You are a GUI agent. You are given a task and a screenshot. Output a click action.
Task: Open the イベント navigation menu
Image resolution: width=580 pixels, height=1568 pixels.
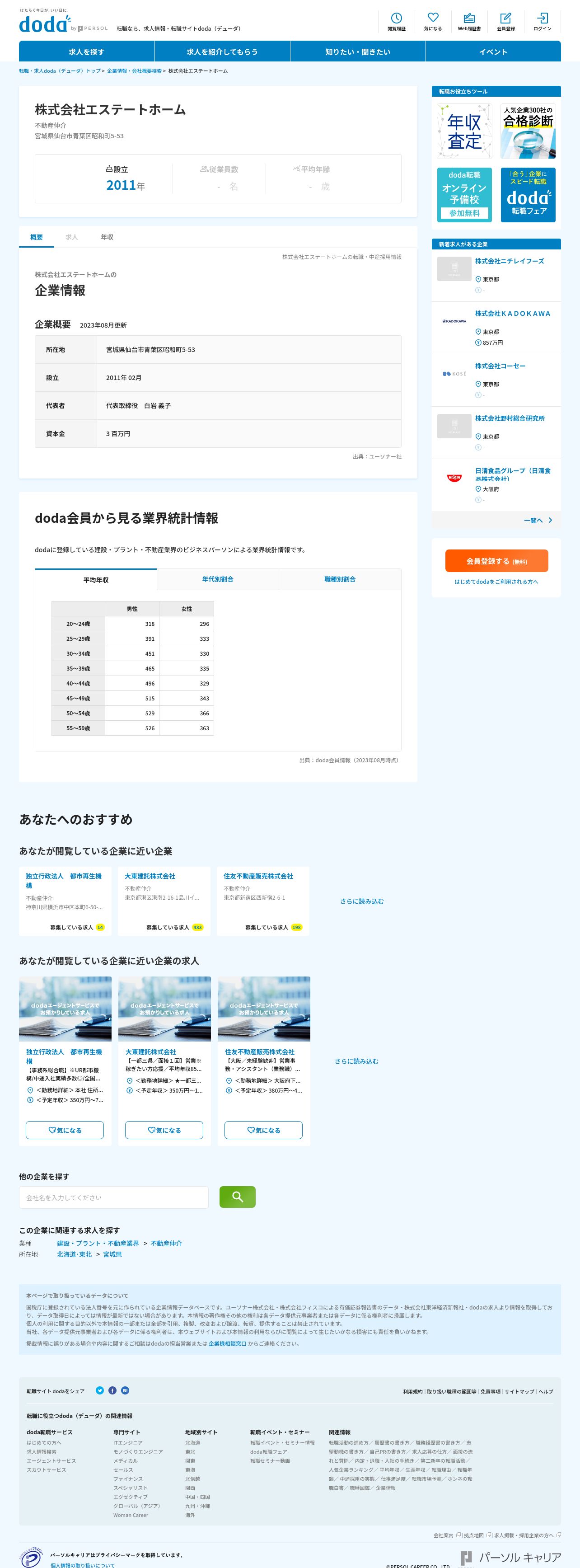tap(493, 52)
